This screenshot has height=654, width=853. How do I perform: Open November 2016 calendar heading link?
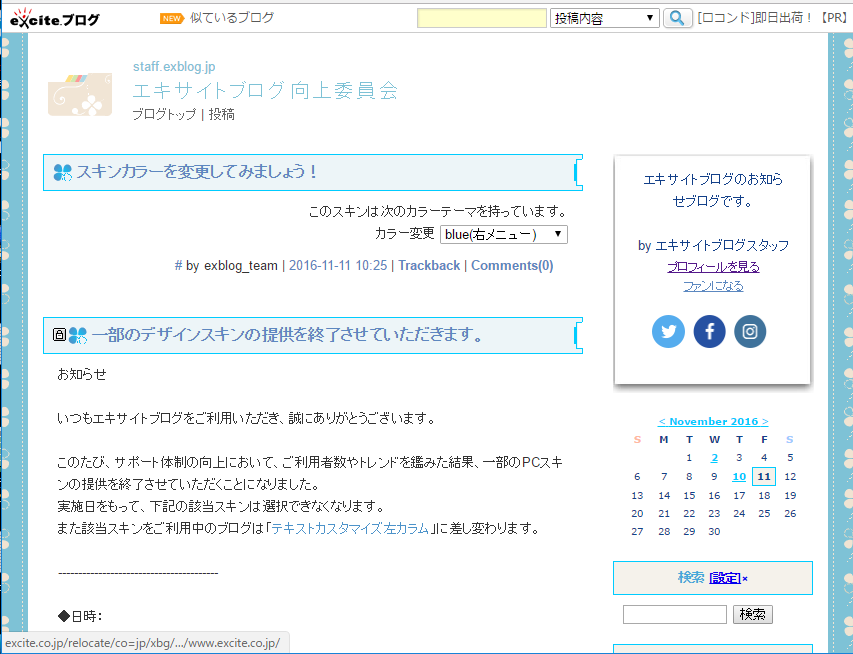pyautogui.click(x=713, y=422)
